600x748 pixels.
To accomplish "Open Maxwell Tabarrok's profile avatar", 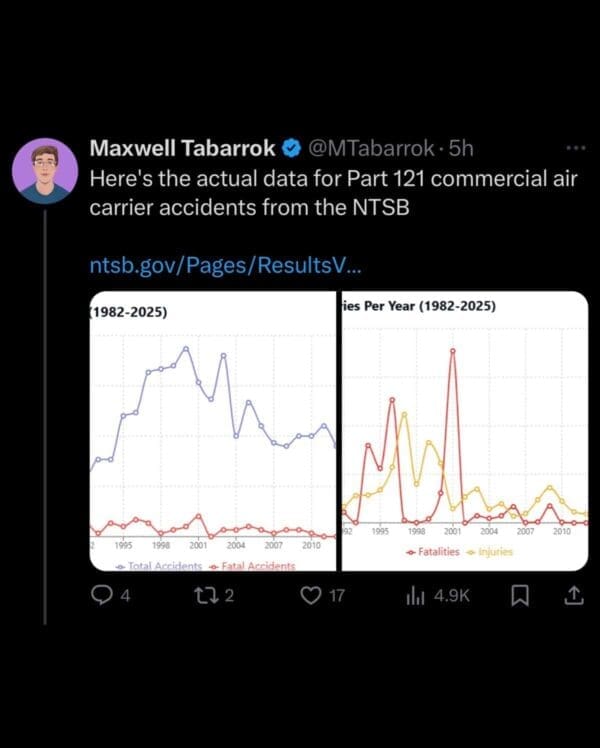I will point(46,171).
